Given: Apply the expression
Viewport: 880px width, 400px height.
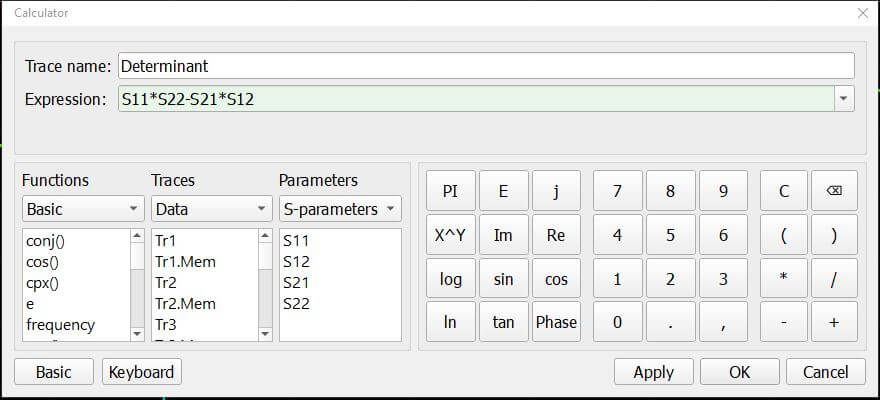Looking at the screenshot, I should point(654,372).
